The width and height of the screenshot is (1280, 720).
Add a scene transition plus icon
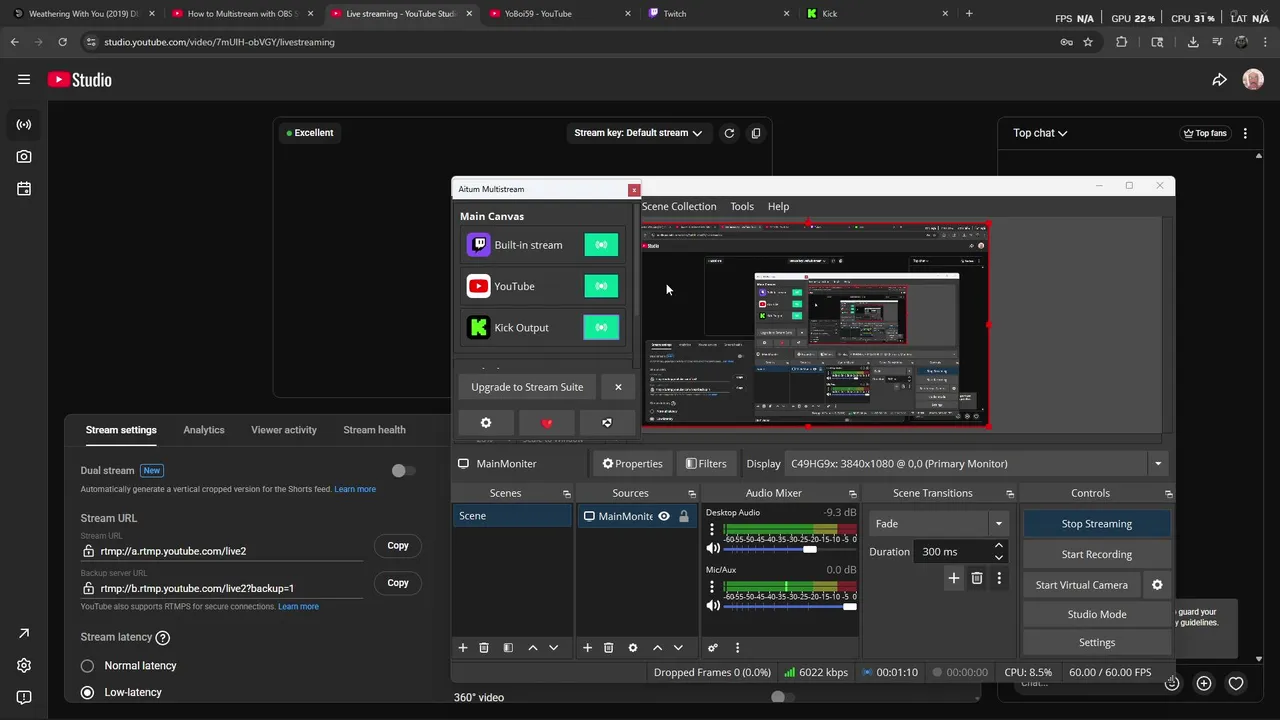coord(953,578)
